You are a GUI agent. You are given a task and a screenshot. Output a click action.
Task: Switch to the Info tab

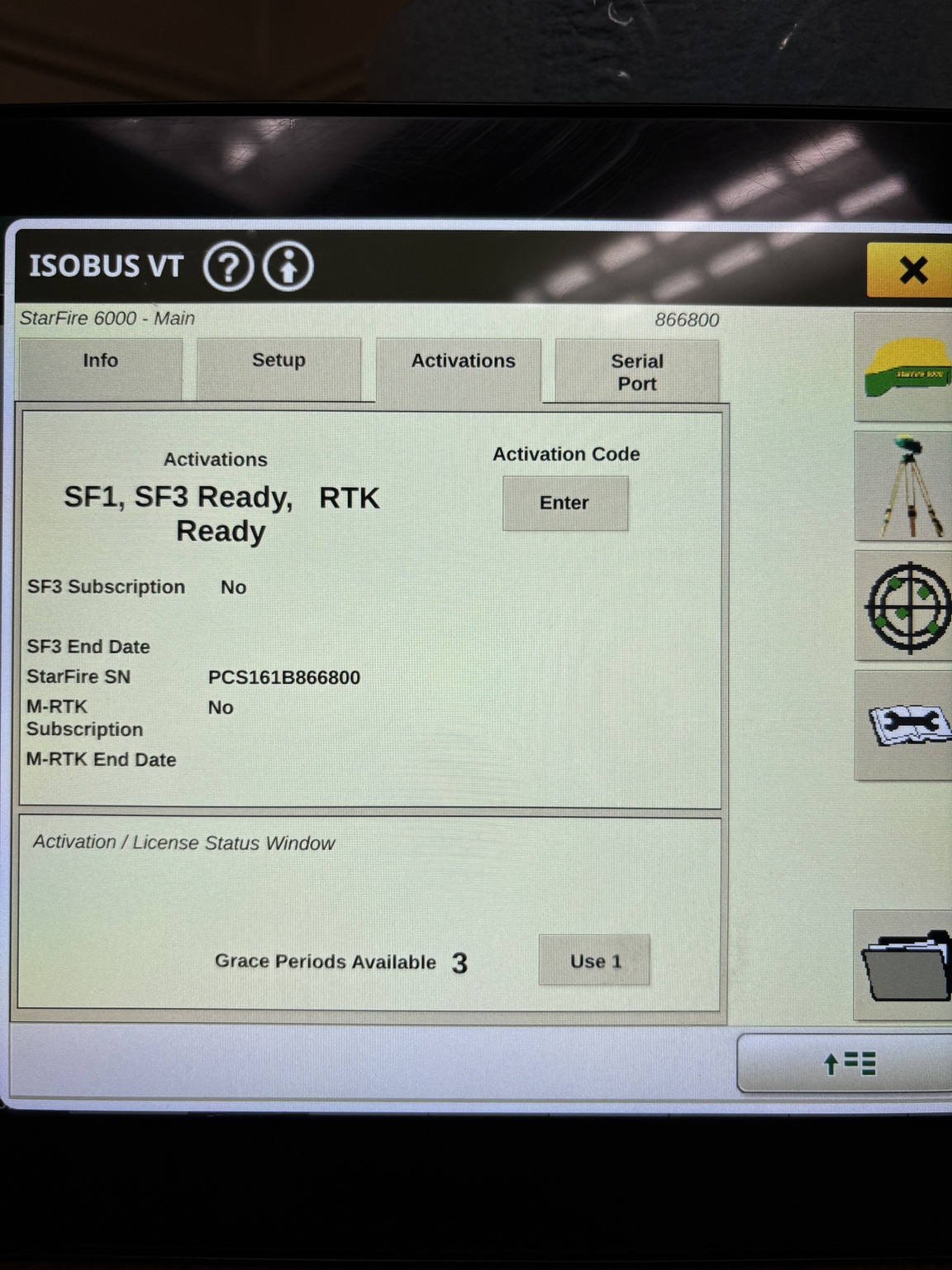[x=99, y=361]
